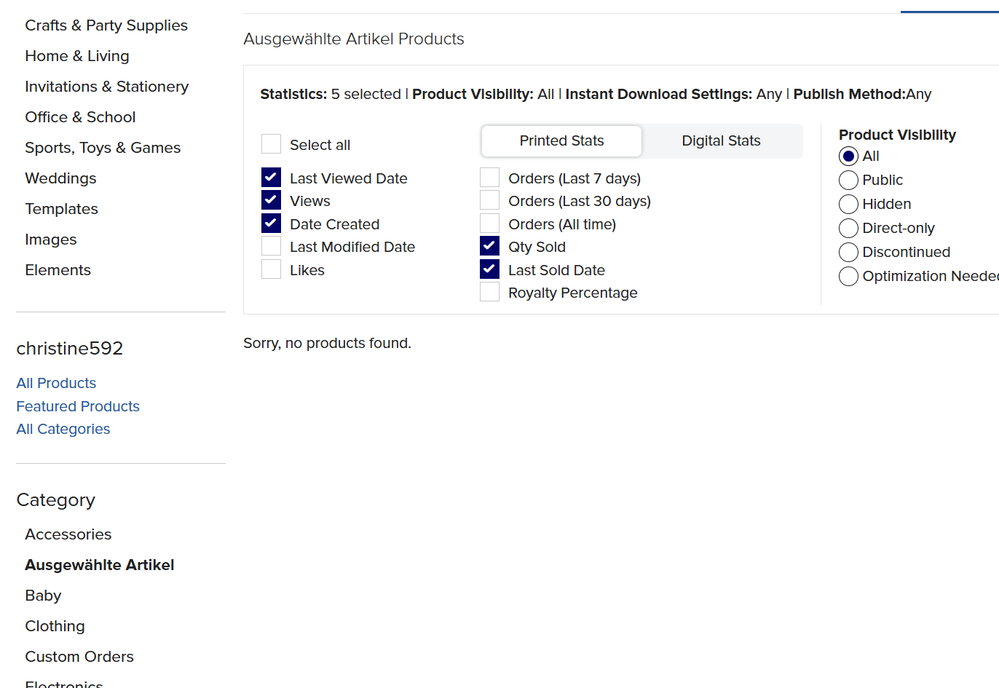Open the Weddings category
Screen dimensions: 999x688
(61, 178)
